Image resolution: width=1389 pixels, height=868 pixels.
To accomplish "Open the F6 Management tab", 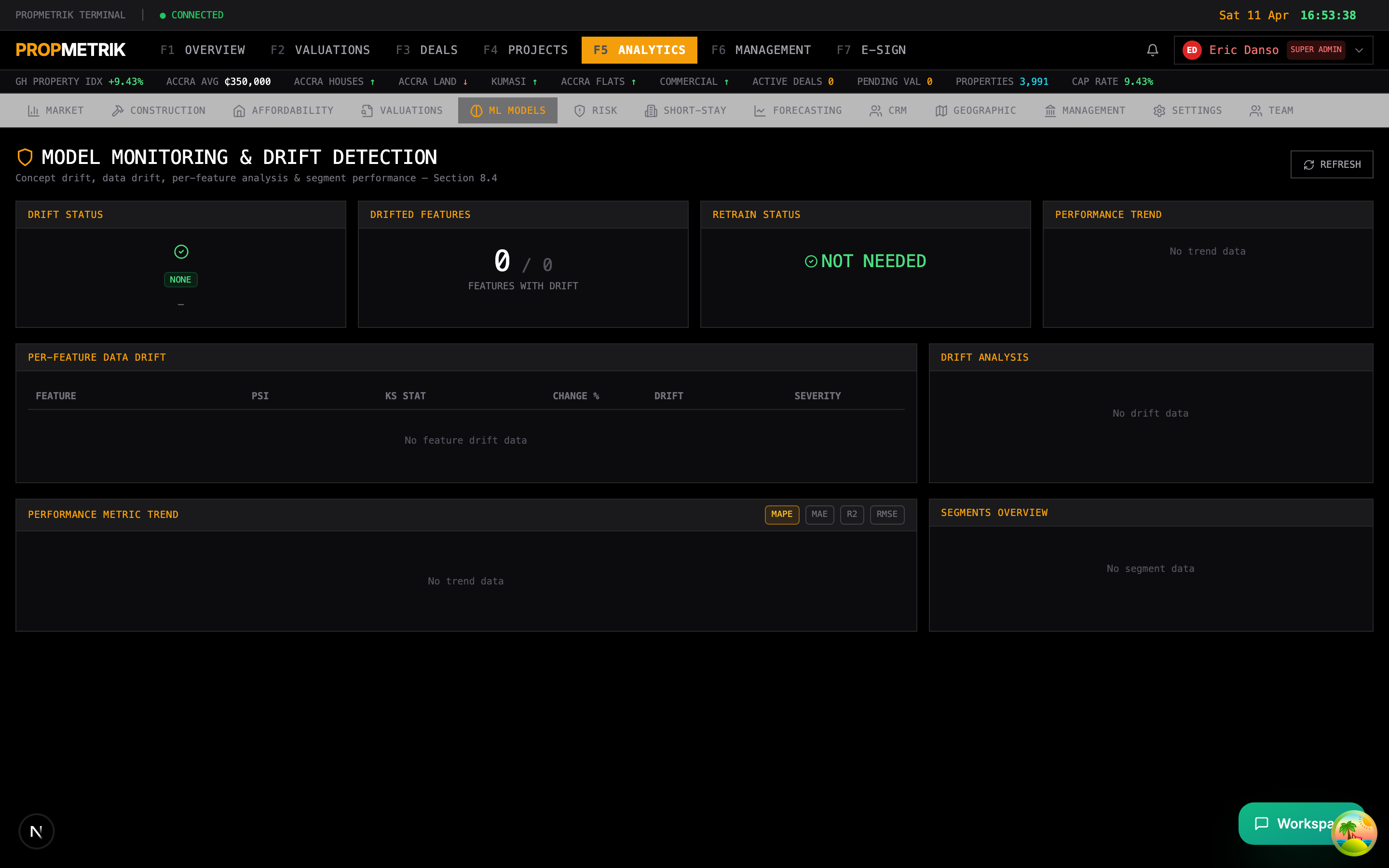I will pyautogui.click(x=761, y=50).
